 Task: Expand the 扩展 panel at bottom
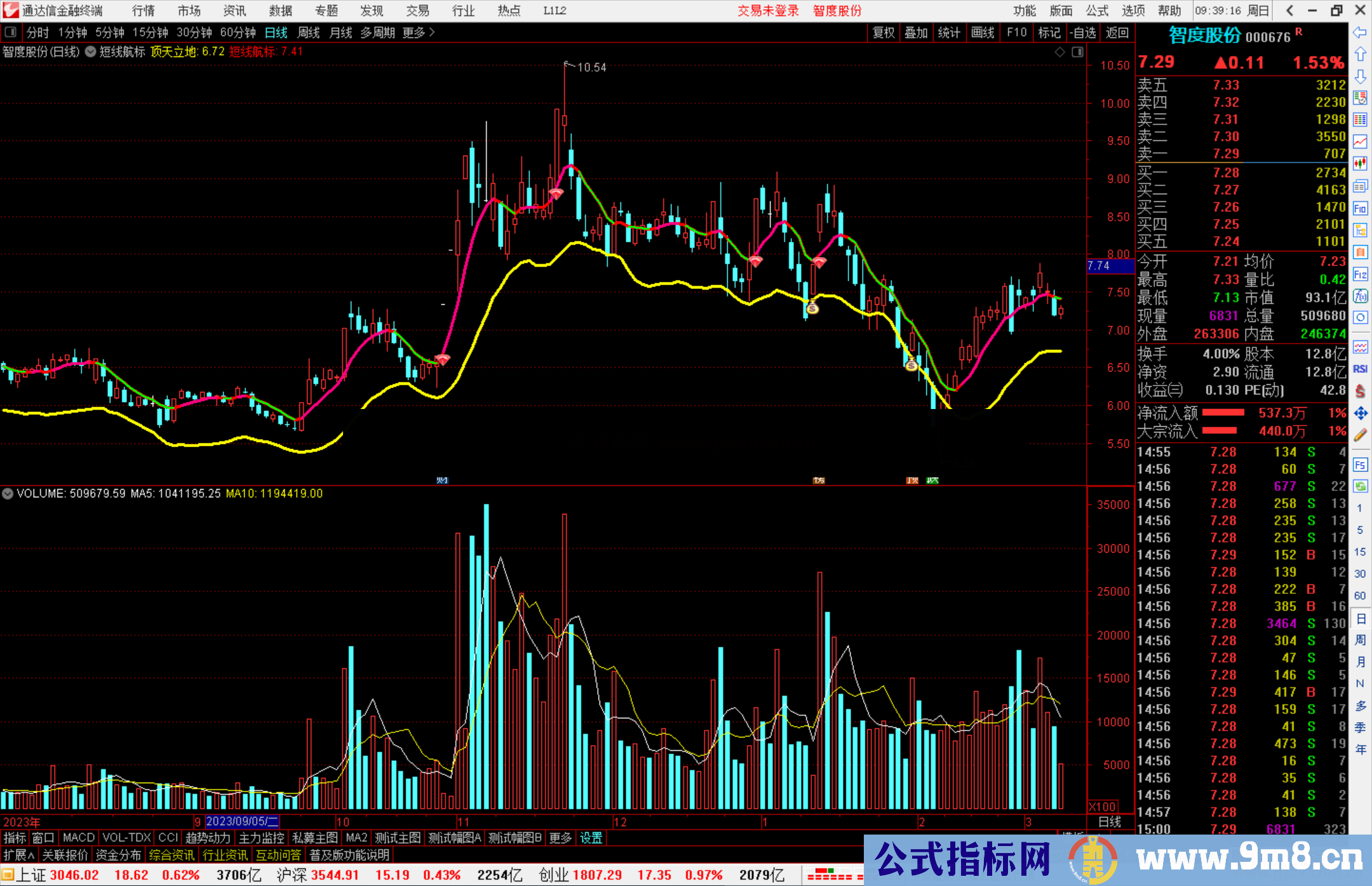point(18,855)
